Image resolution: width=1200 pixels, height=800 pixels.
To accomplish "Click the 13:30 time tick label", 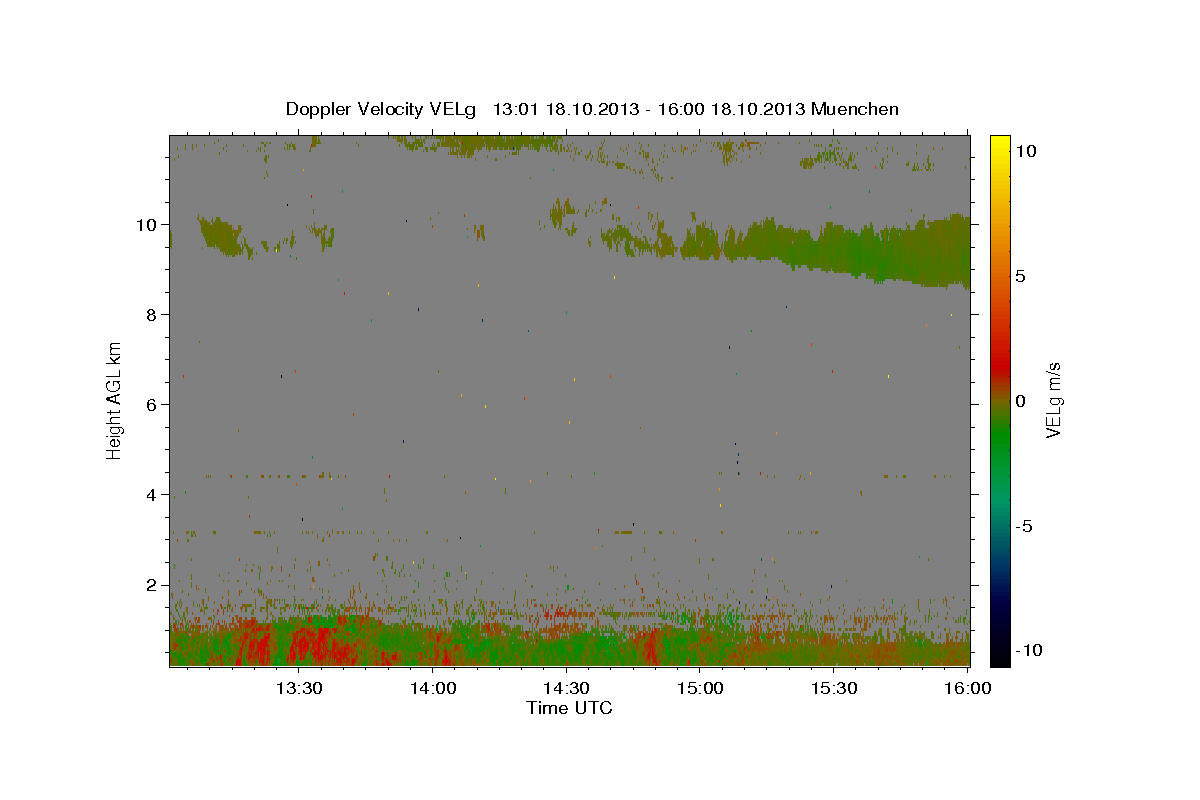I will 299,688.
